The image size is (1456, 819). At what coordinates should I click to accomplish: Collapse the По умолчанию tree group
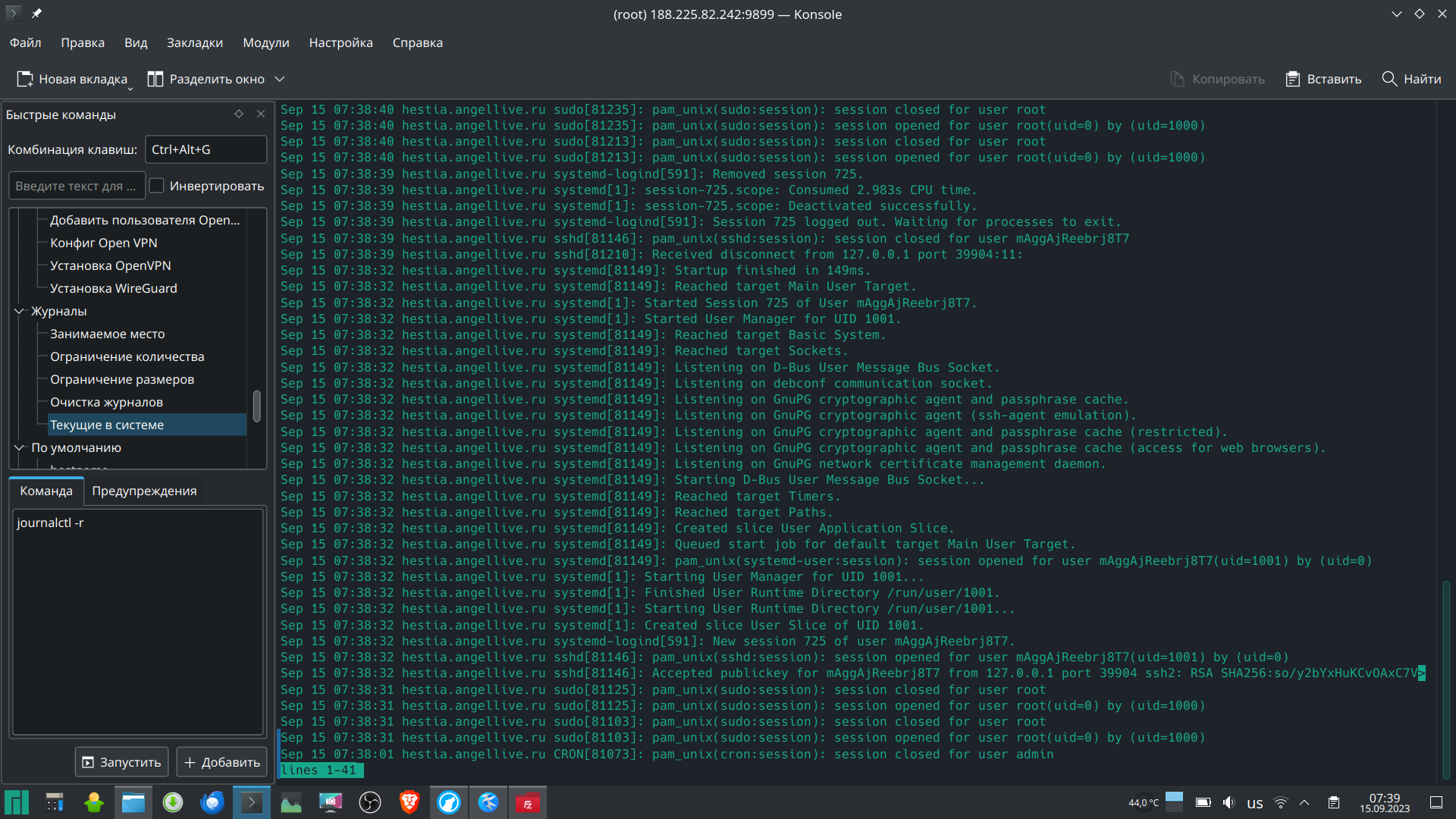coord(19,447)
